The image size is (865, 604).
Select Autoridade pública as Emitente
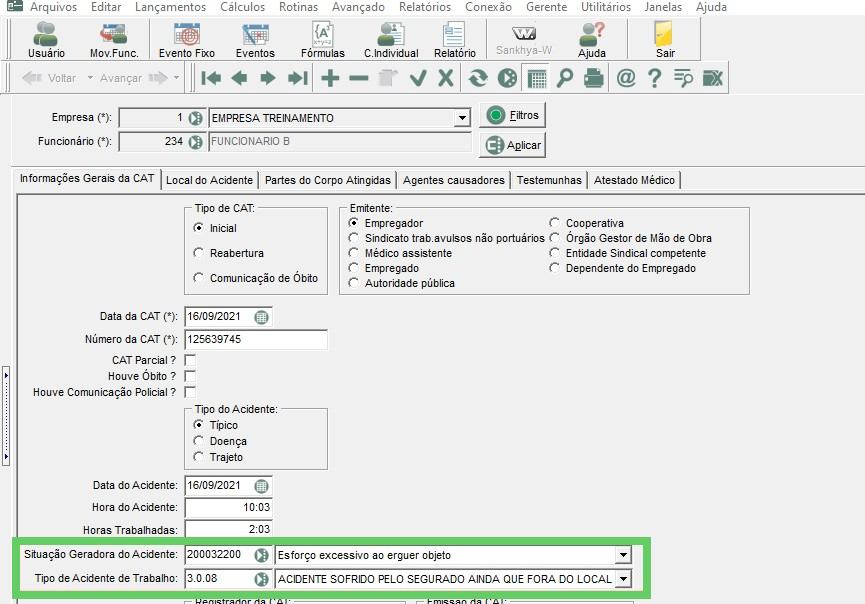coord(354,282)
